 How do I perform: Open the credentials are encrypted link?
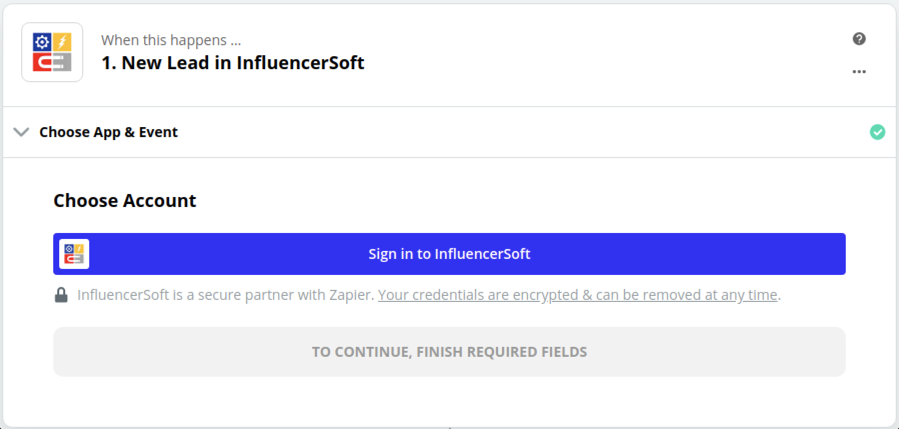(577, 295)
